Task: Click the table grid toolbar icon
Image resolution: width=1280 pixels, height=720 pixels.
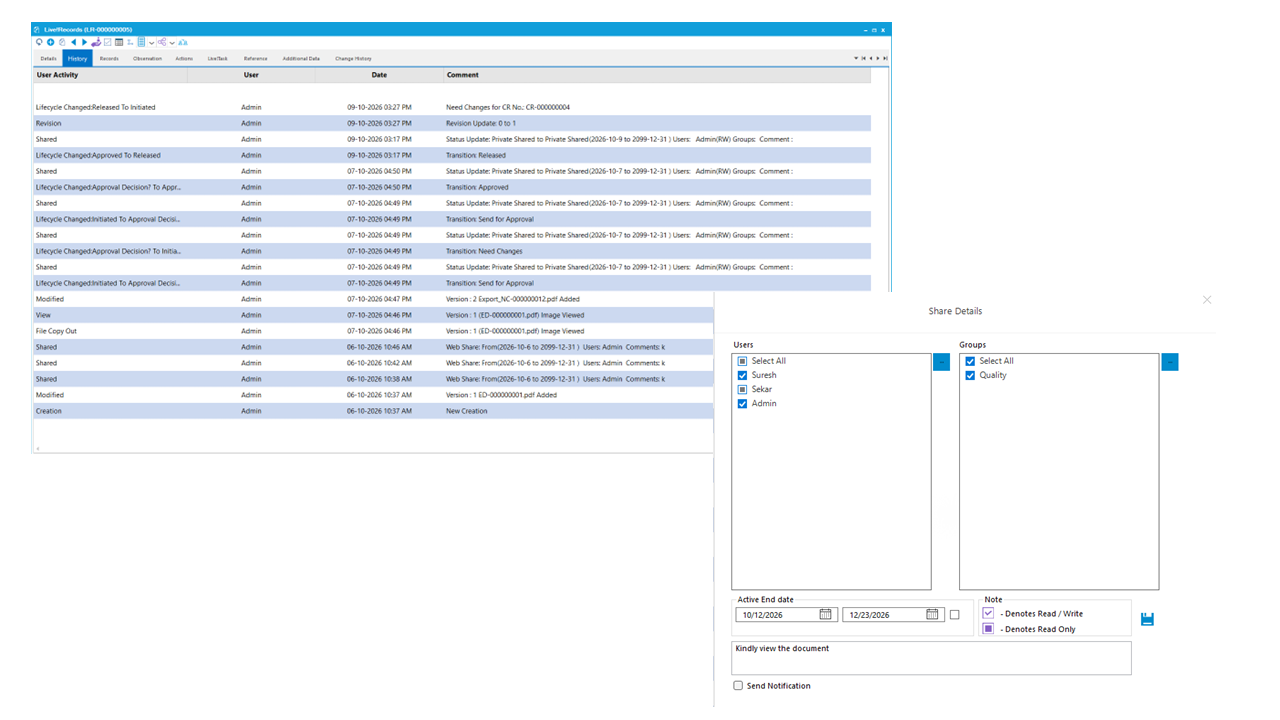Action: click(x=119, y=42)
